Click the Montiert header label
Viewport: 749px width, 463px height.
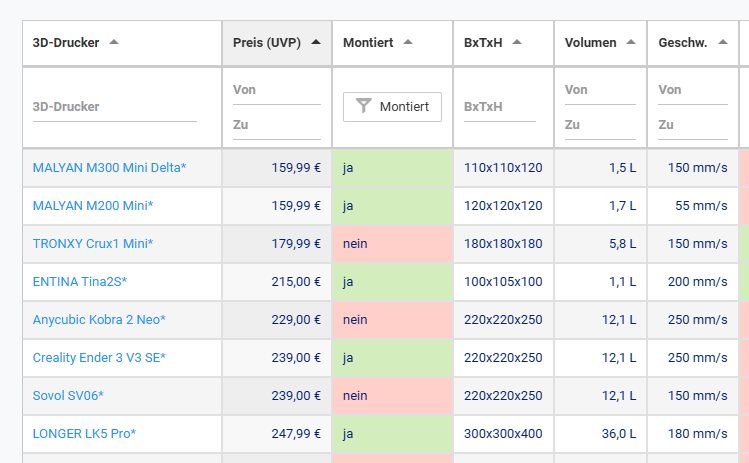click(x=368, y=43)
